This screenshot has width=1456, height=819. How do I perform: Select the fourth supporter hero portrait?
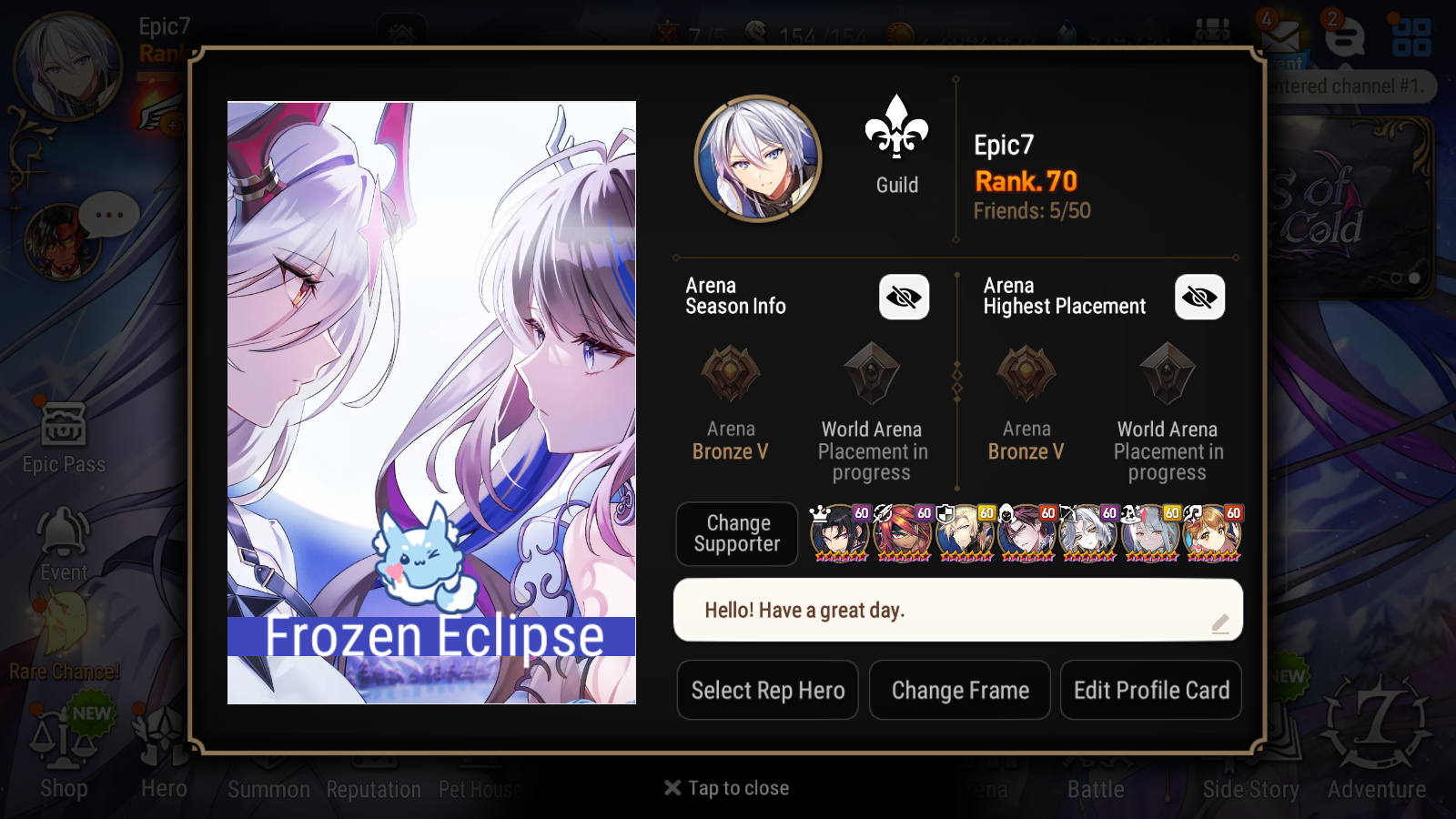click(x=1026, y=533)
